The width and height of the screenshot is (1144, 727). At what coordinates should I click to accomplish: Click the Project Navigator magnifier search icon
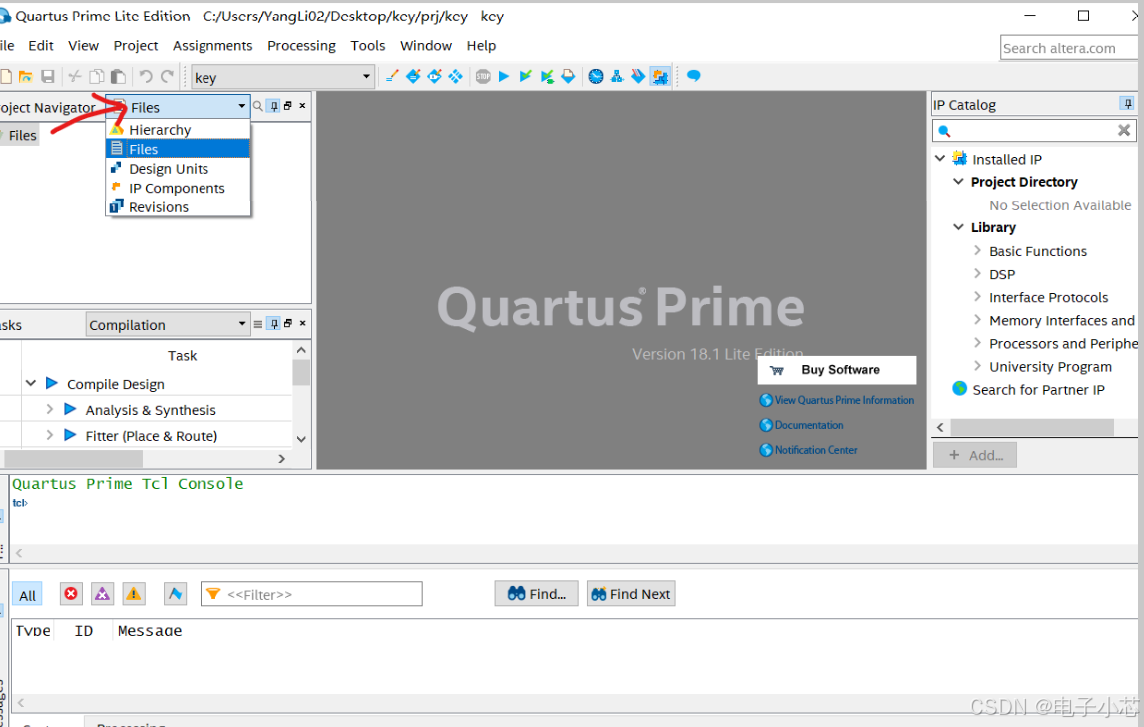[258, 106]
